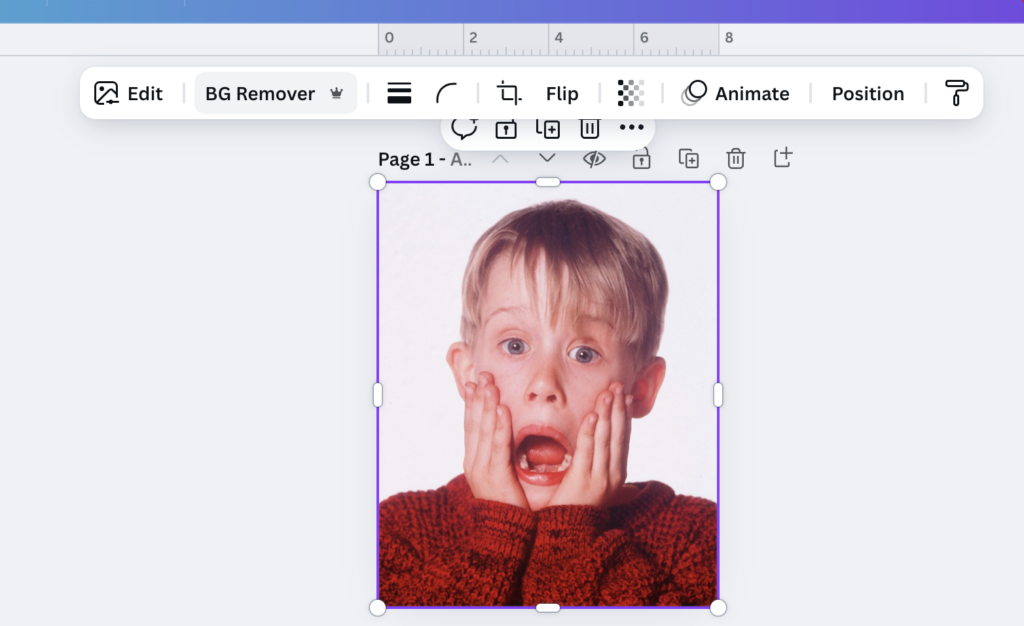Open the Animate panel
The width and height of the screenshot is (1024, 626).
(736, 93)
